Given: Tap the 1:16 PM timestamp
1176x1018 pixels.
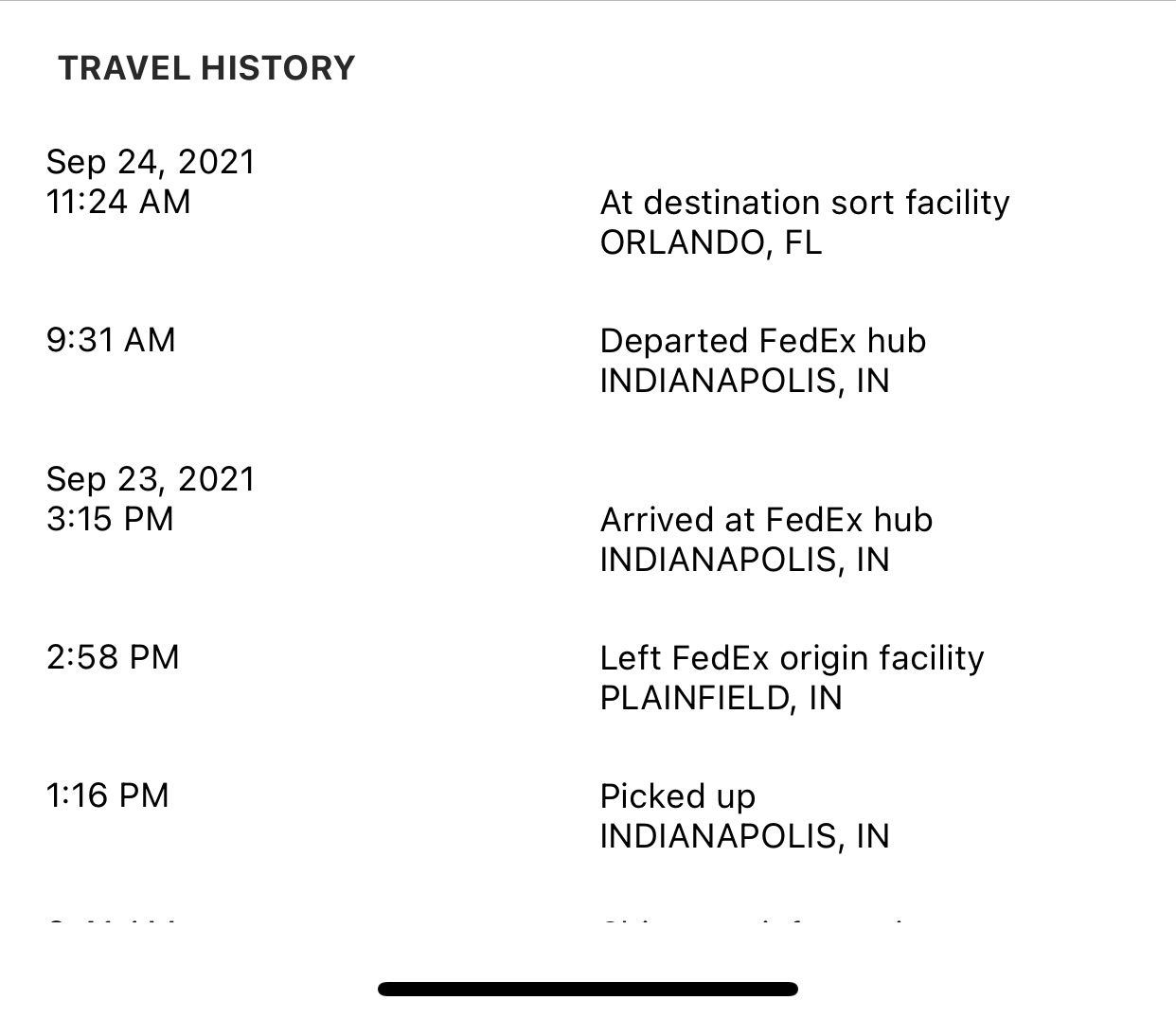Looking at the screenshot, I should click(x=108, y=795).
